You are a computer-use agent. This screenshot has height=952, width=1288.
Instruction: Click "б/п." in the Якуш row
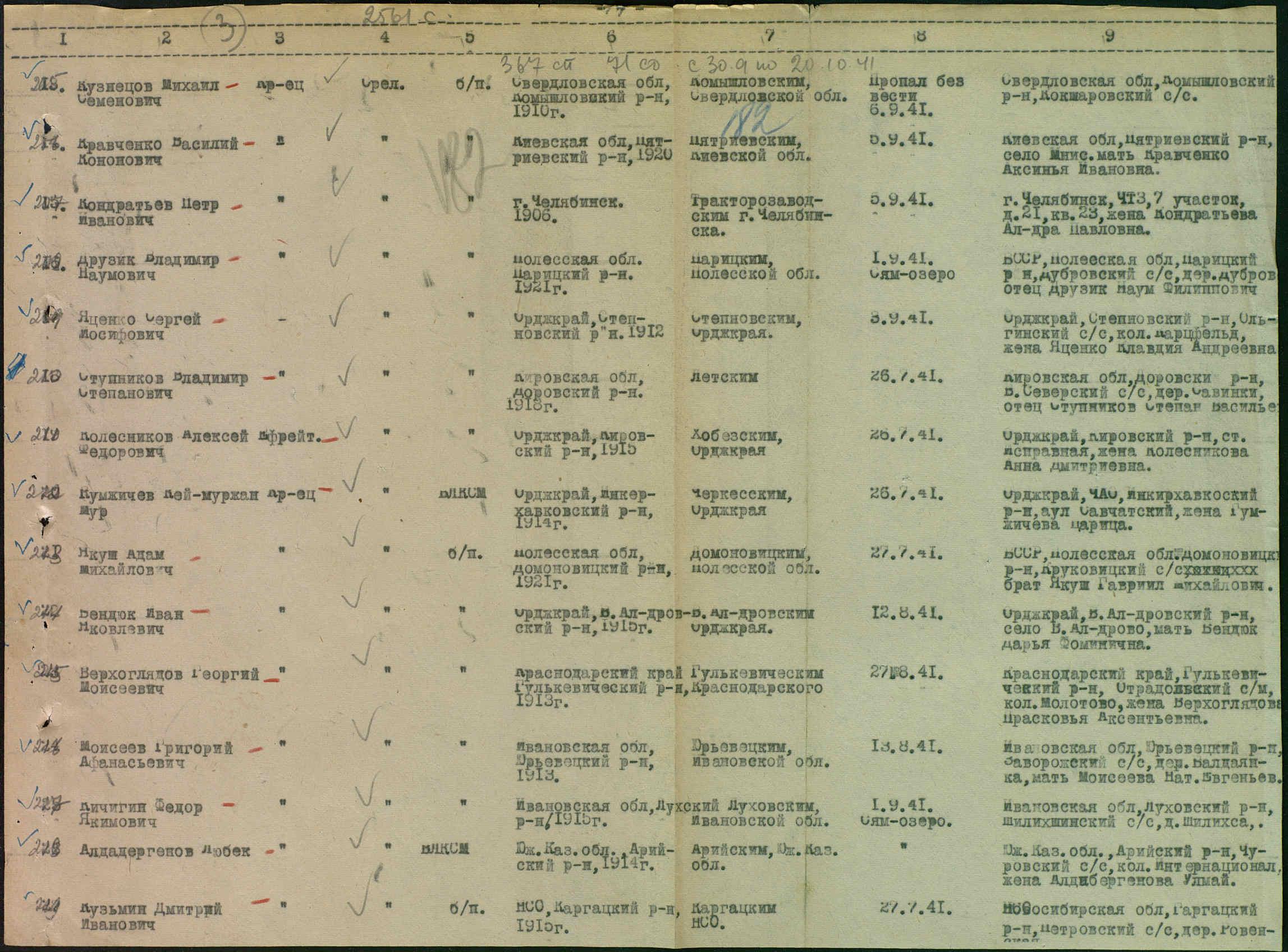tap(465, 553)
